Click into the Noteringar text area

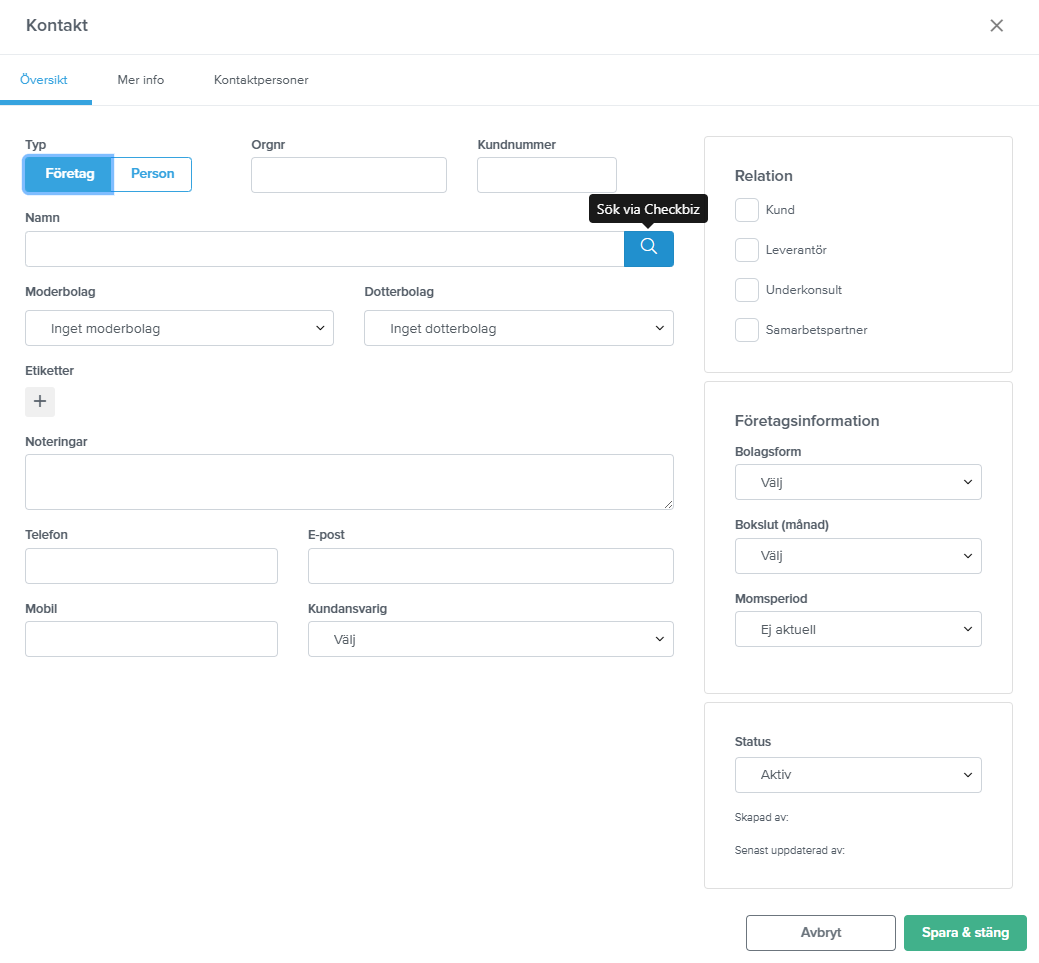348,482
